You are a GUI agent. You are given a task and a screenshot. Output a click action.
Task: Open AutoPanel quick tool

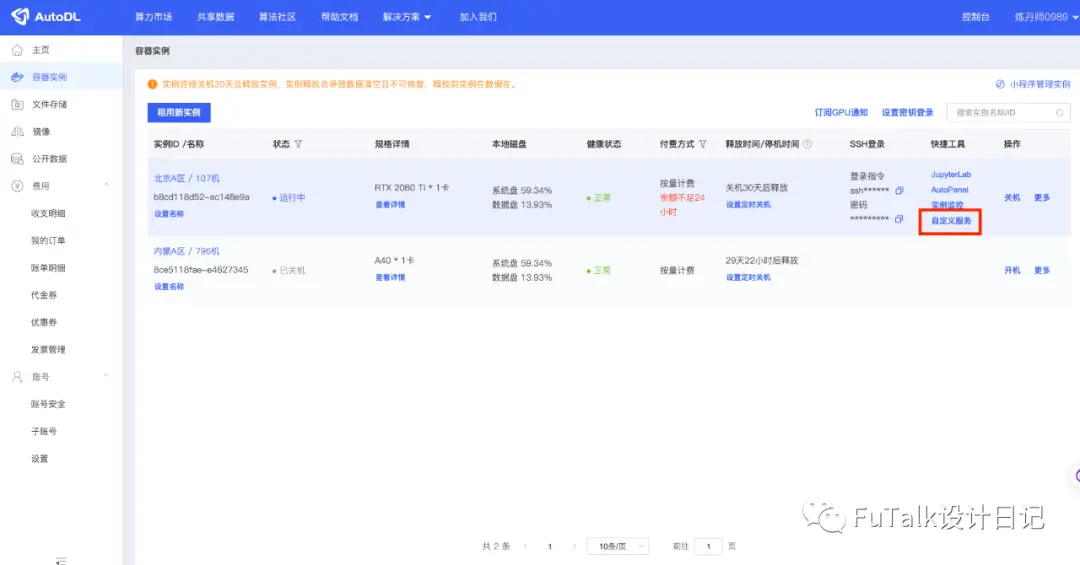click(x=950, y=189)
